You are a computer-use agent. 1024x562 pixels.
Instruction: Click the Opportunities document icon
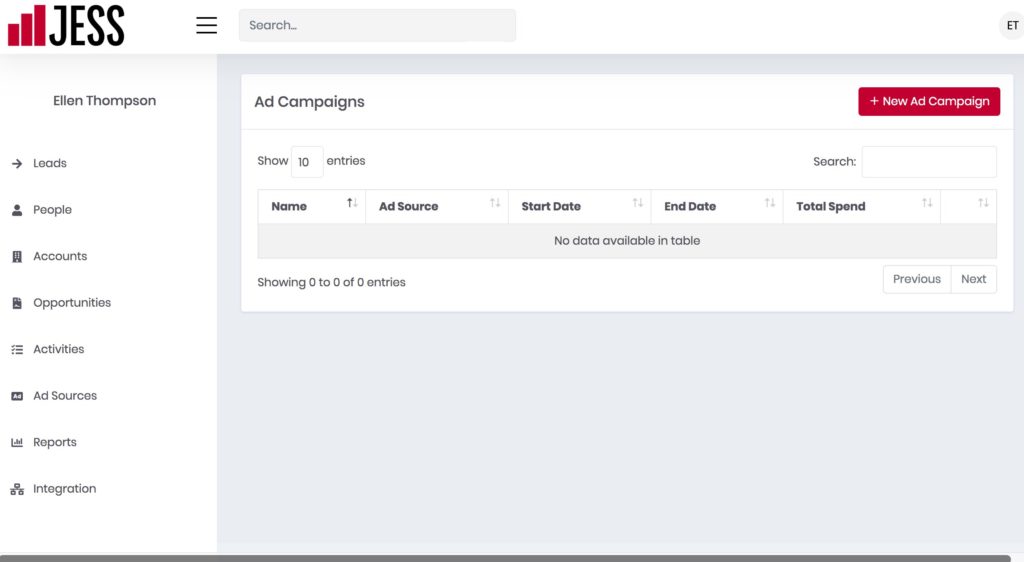pyautogui.click(x=17, y=303)
